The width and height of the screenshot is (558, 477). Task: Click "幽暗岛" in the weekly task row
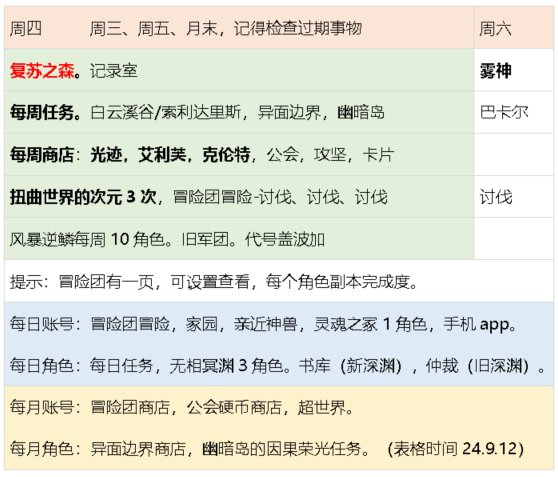(361, 112)
